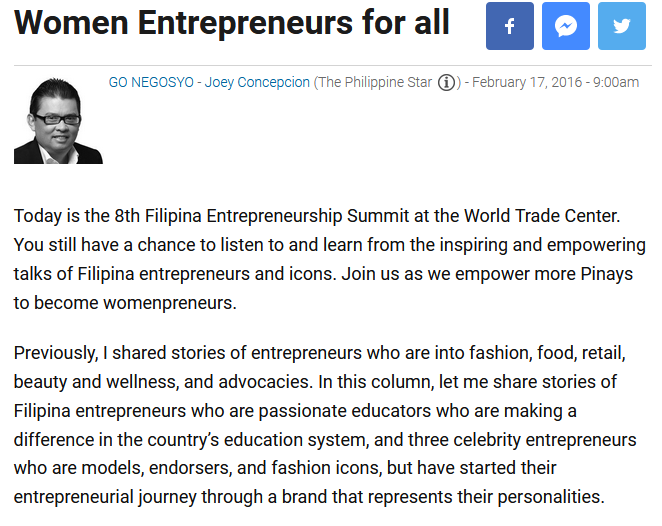662x526 pixels.
Task: Click The Philippine Star source text
Action: 375,82
